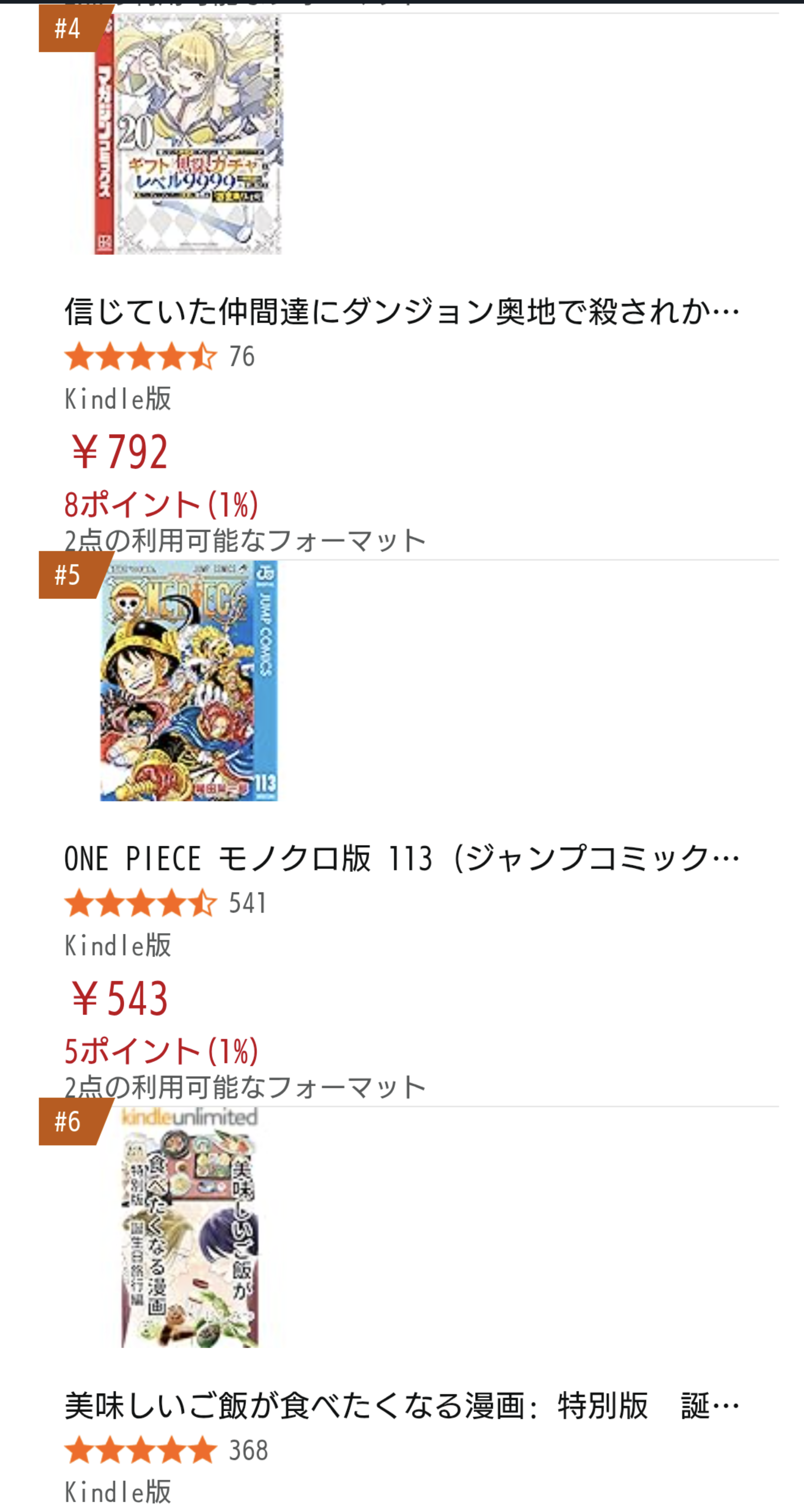804x1512 pixels.
Task: Open the 541 reviews count link
Action: point(247,903)
